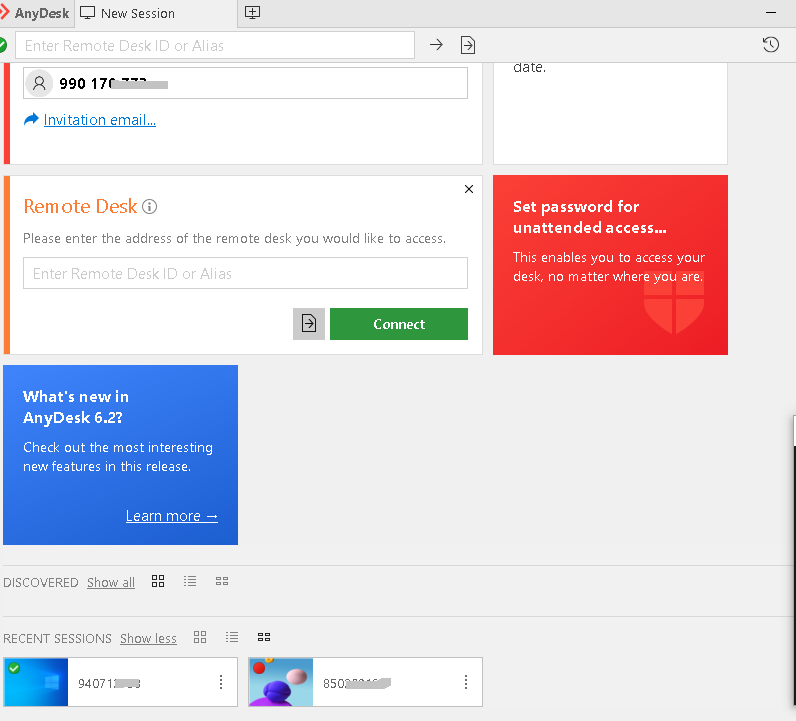Open recent session thumbnail 94071

click(36, 682)
